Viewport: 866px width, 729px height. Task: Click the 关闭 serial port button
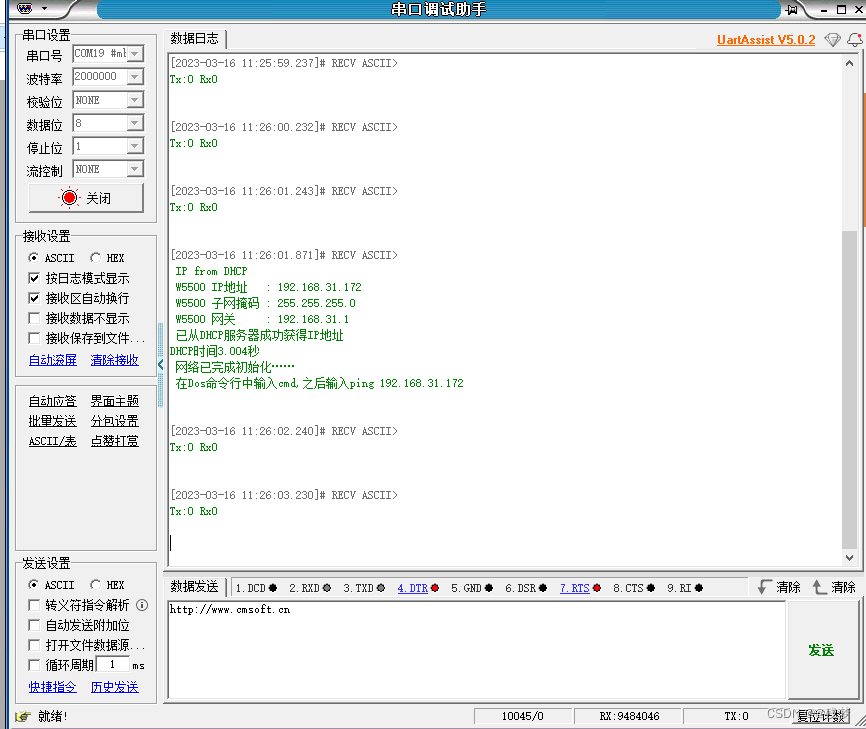86,198
